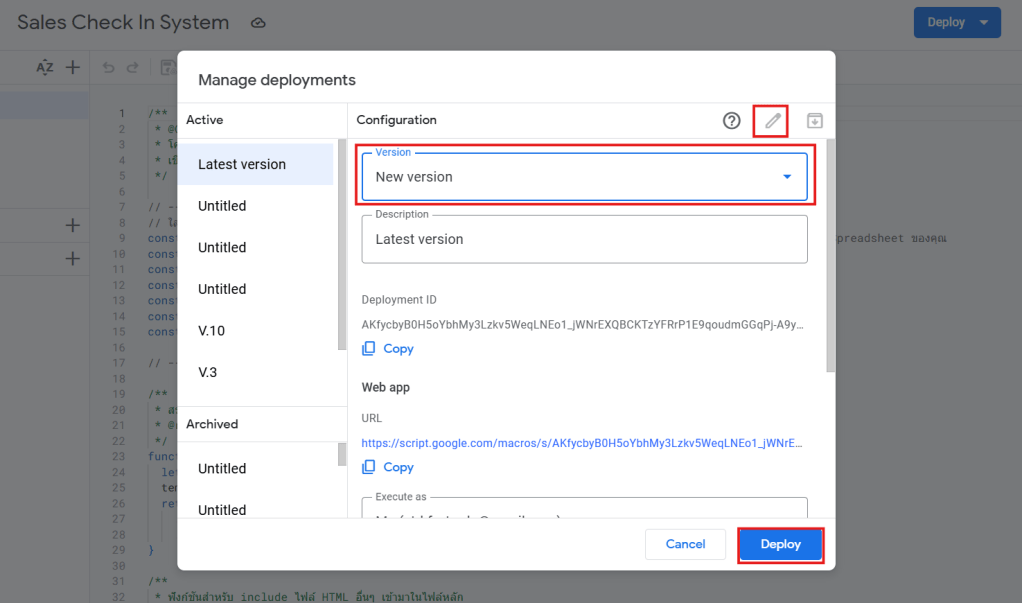Viewport: 1022px width, 603px height.
Task: Click the cloud save status icon
Action: tap(258, 23)
